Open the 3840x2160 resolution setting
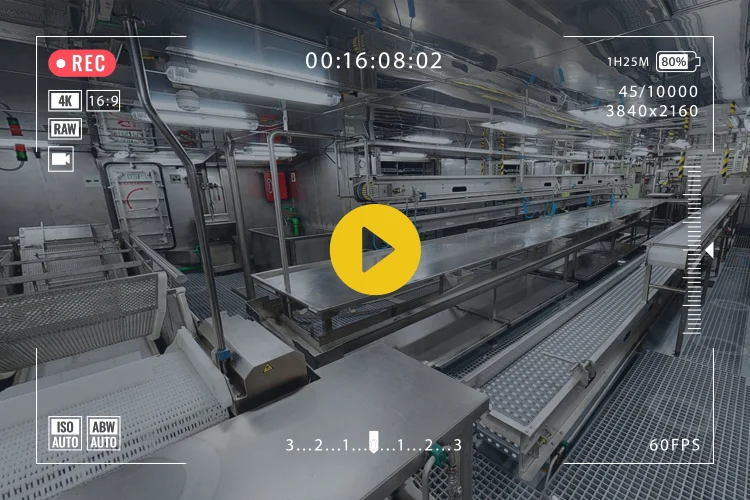This screenshot has height=500, width=750. click(652, 111)
